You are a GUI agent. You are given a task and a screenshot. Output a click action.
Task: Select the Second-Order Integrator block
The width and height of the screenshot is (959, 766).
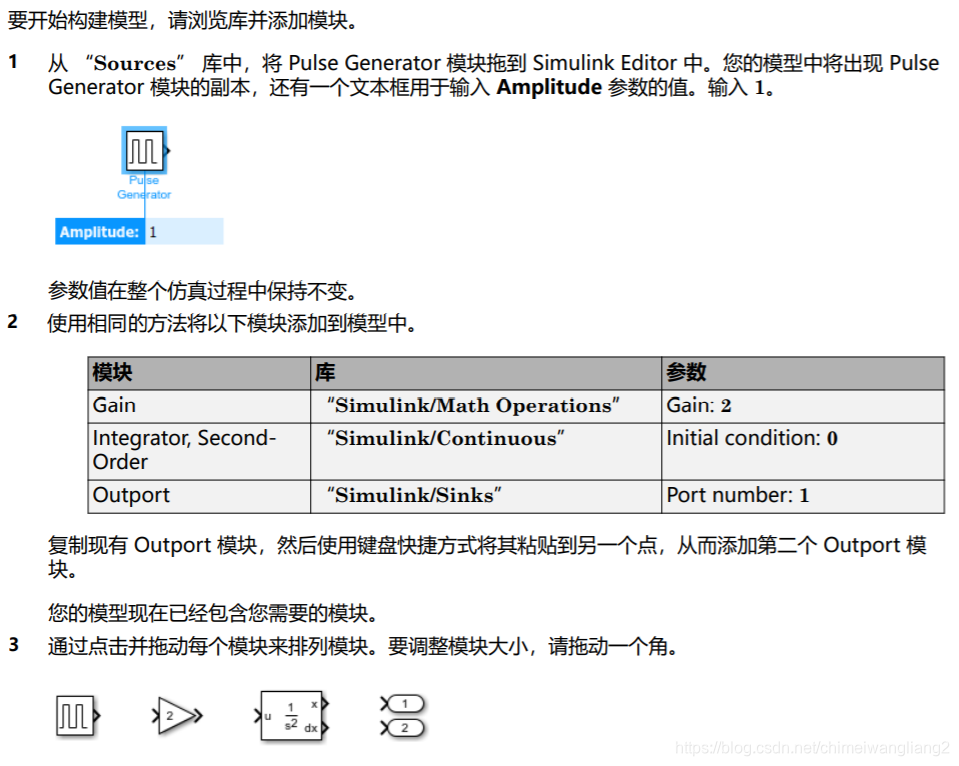tap(292, 716)
